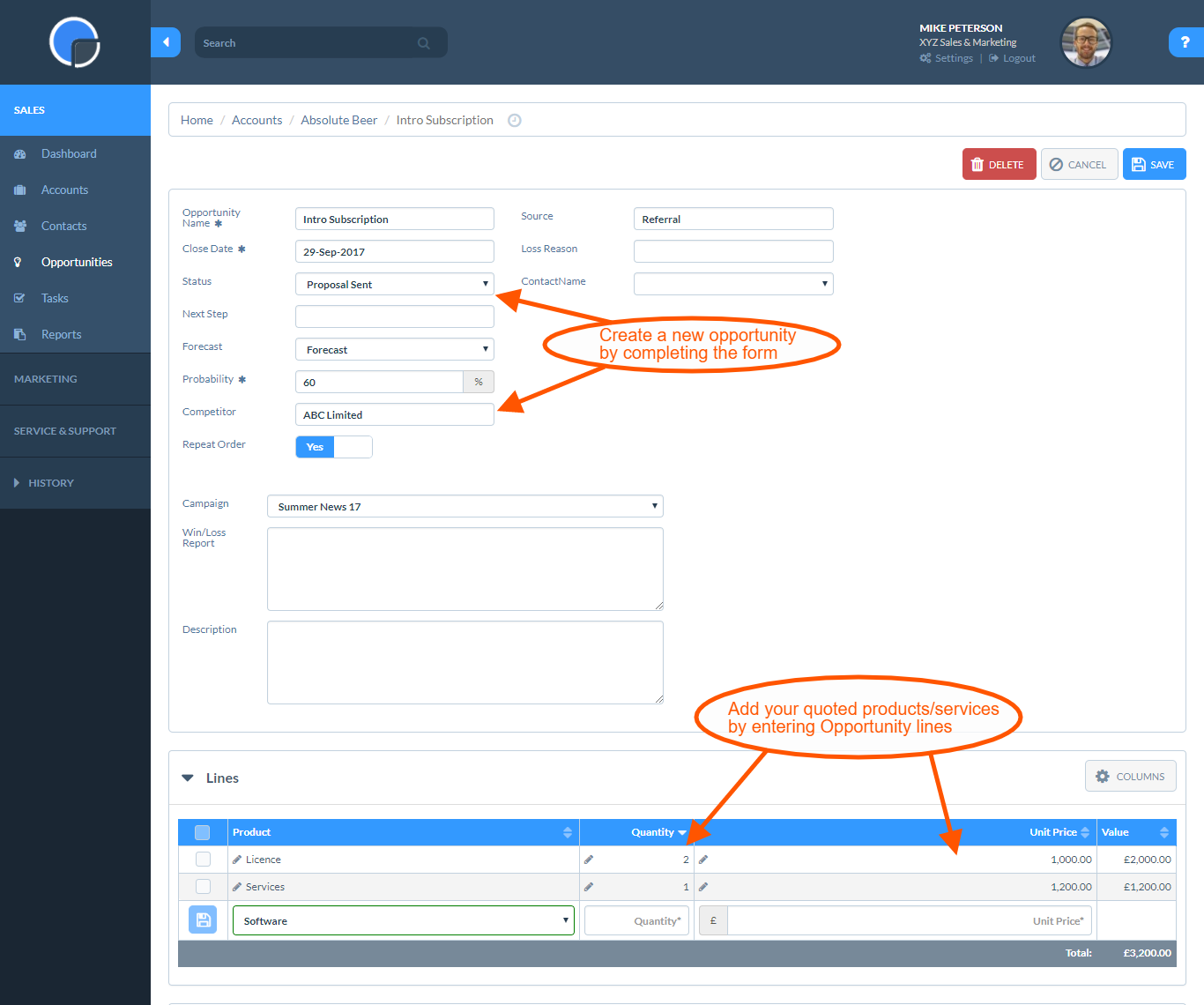Click the new line Quantity field

pos(636,920)
